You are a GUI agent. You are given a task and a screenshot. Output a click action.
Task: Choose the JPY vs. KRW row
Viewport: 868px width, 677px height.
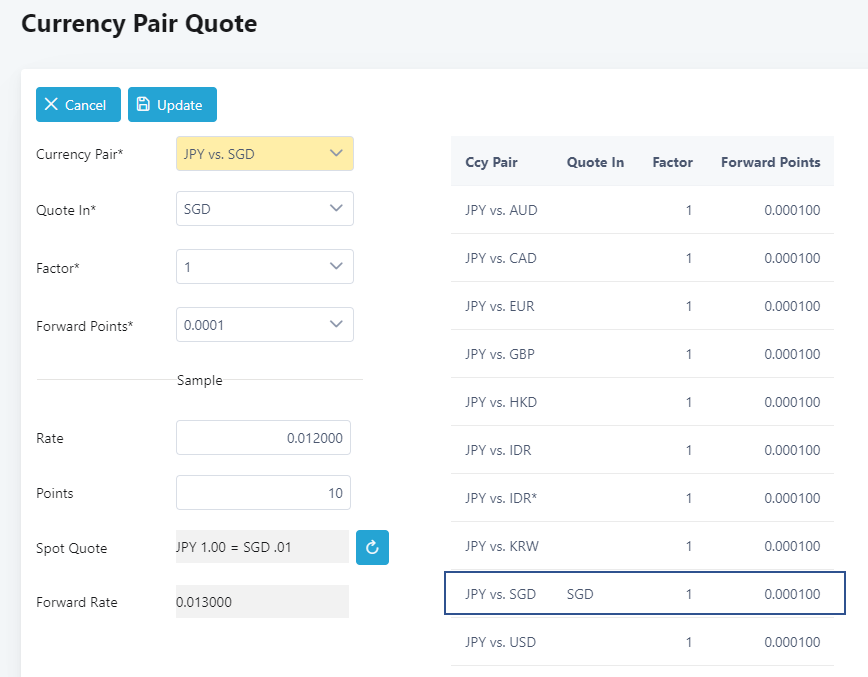tap(642, 546)
